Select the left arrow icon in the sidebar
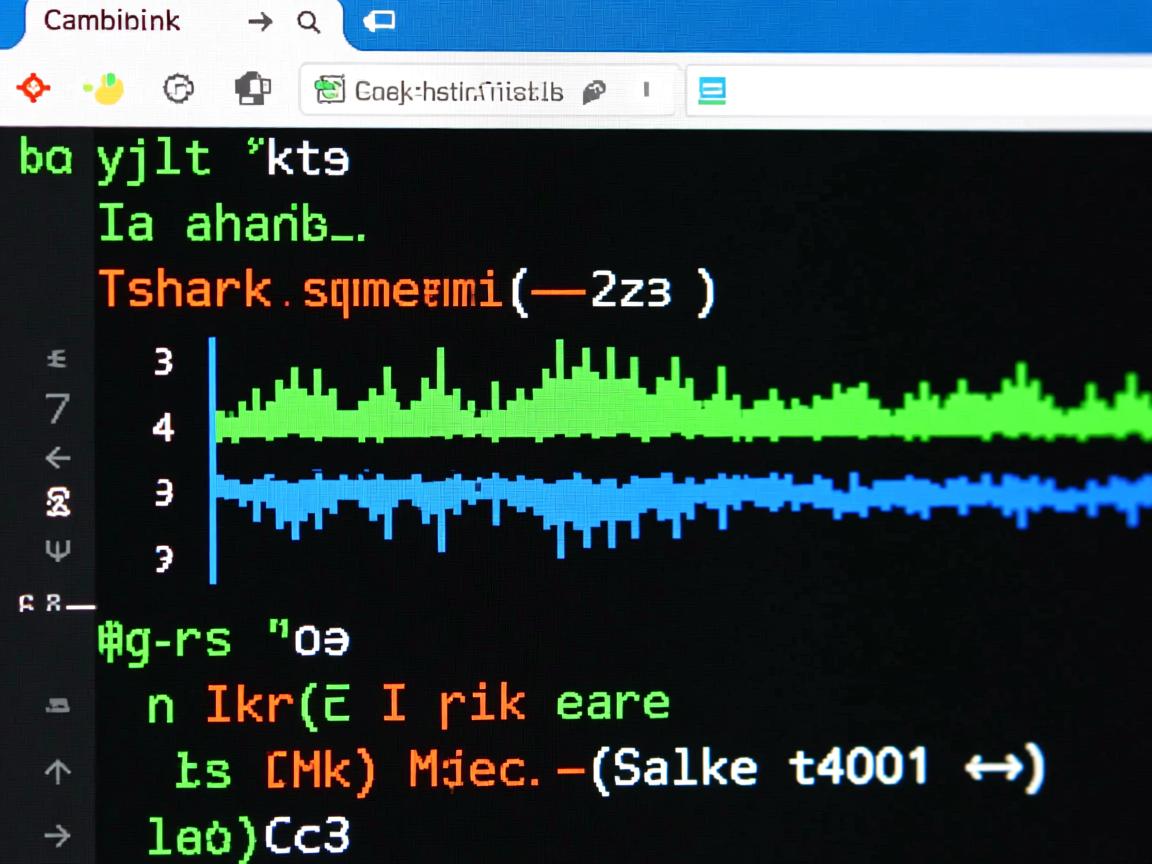The image size is (1152, 864). [x=57, y=458]
